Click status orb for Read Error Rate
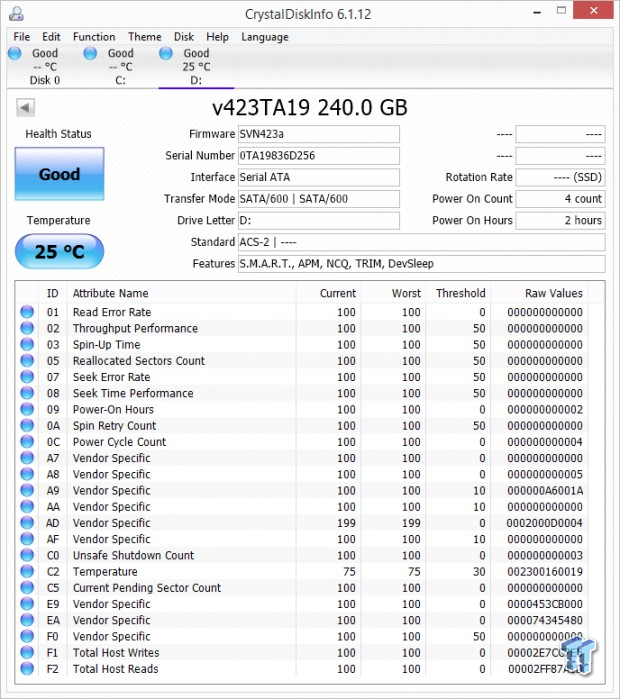The width and height of the screenshot is (620, 699). click(x=27, y=312)
